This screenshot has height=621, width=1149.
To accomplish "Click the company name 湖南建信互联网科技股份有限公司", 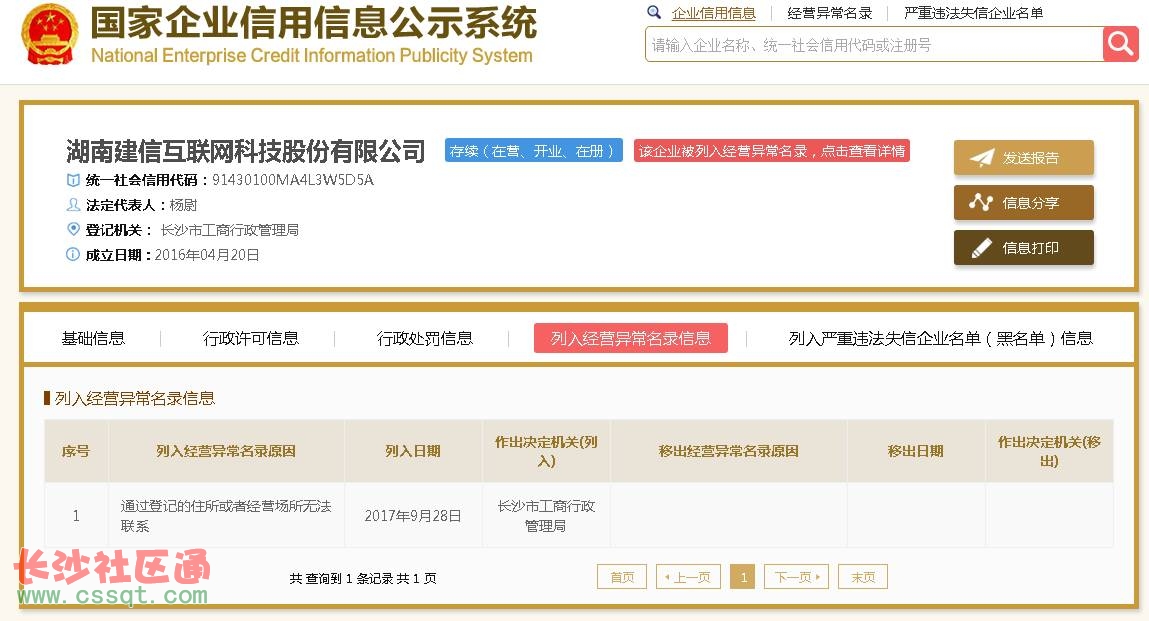I will [245, 151].
